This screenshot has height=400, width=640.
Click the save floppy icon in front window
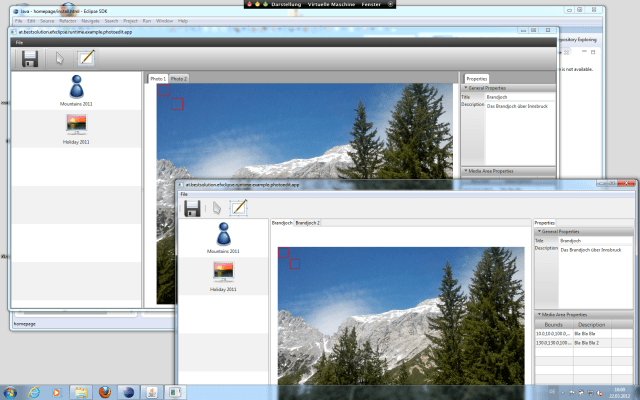click(193, 208)
